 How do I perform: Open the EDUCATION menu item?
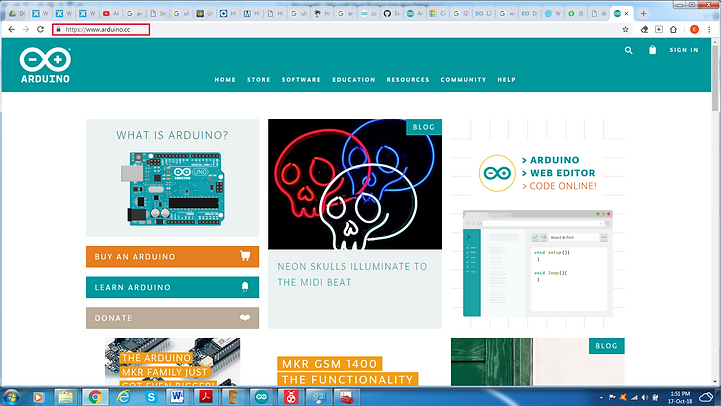coord(354,80)
